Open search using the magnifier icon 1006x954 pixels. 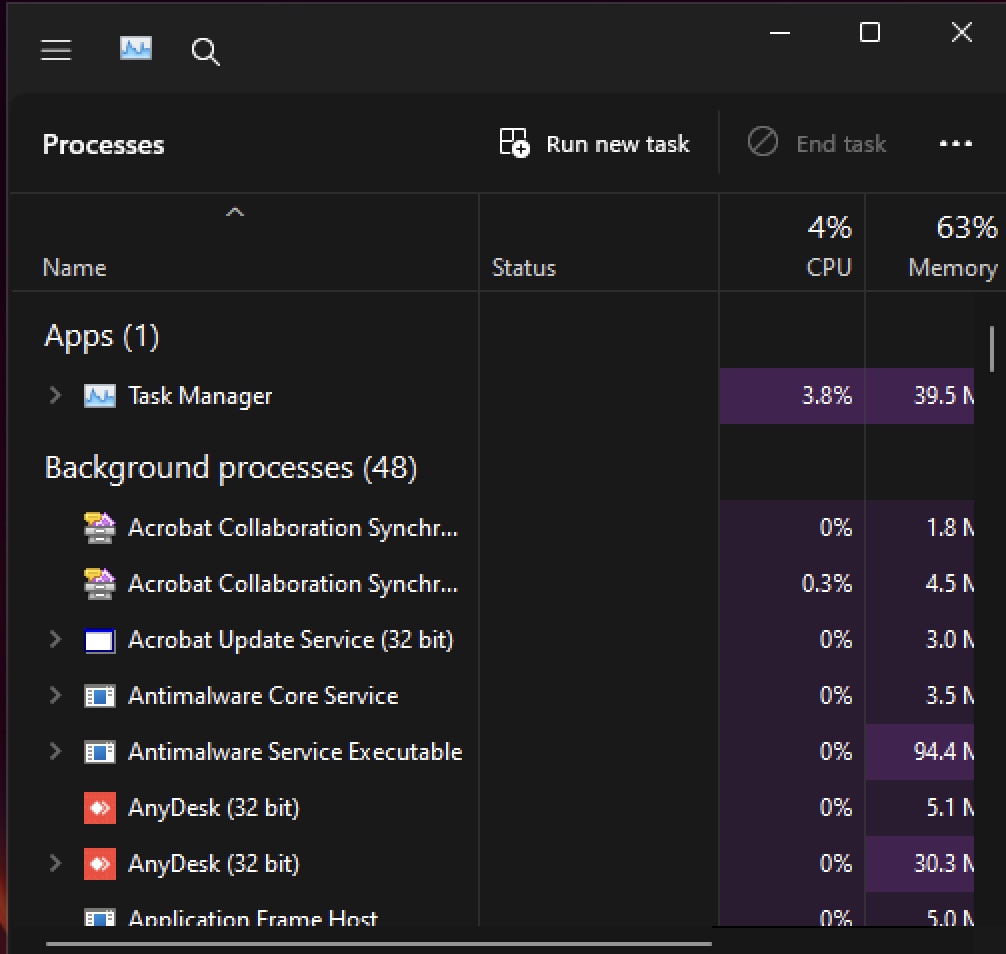(205, 52)
